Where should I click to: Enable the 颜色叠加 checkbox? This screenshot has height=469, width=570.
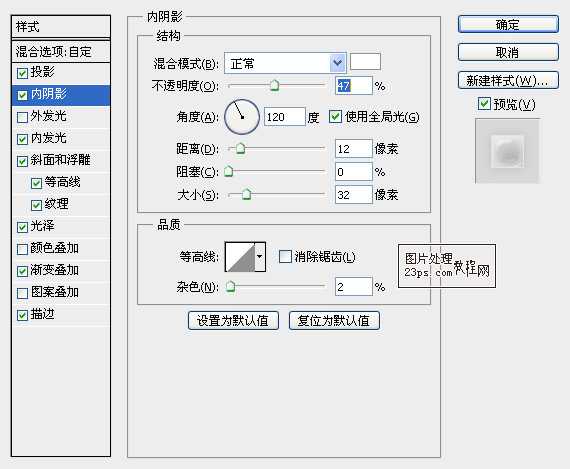pyautogui.click(x=22, y=249)
